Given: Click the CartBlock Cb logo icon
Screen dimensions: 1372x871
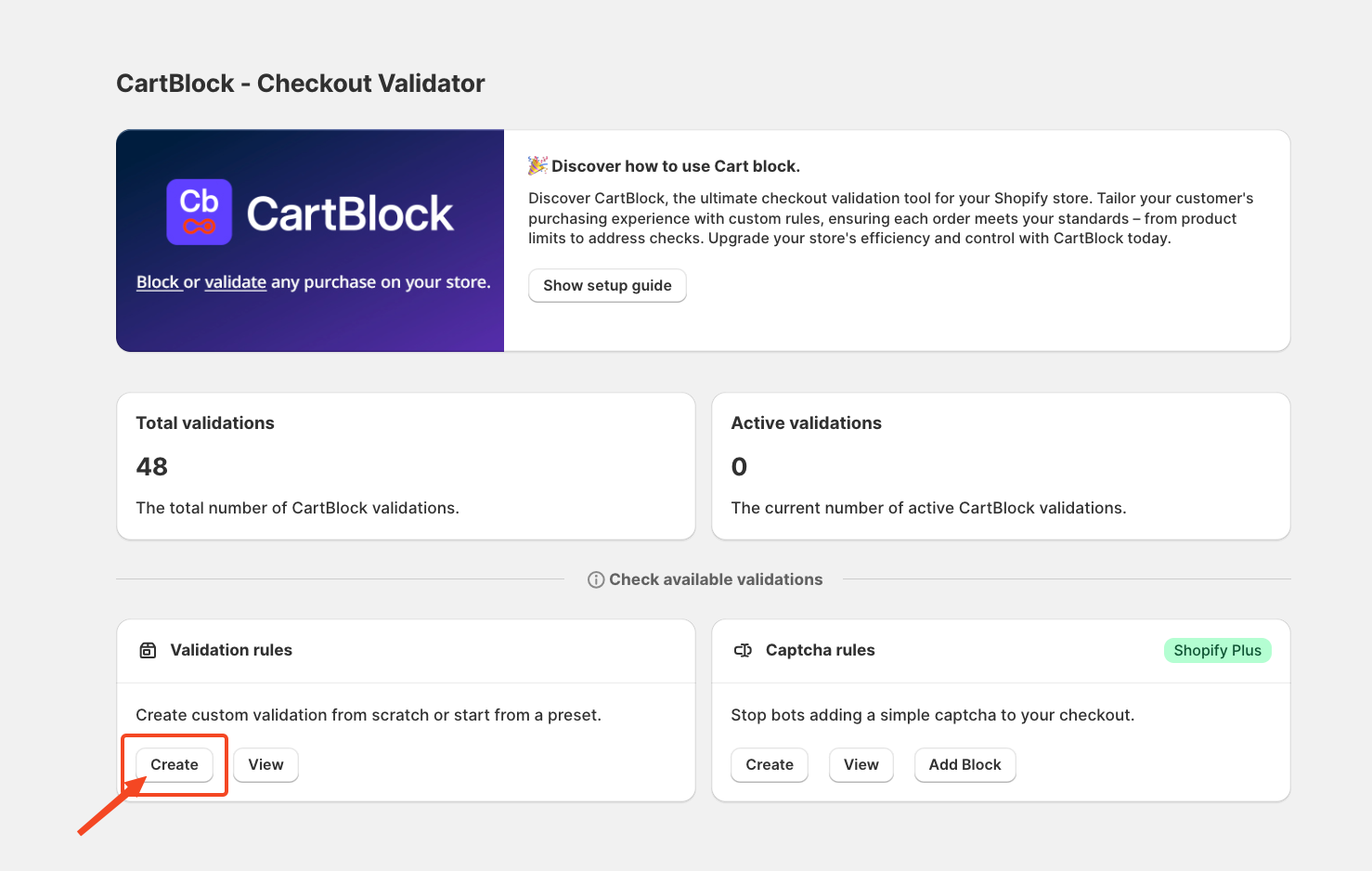Looking at the screenshot, I should tap(199, 212).
